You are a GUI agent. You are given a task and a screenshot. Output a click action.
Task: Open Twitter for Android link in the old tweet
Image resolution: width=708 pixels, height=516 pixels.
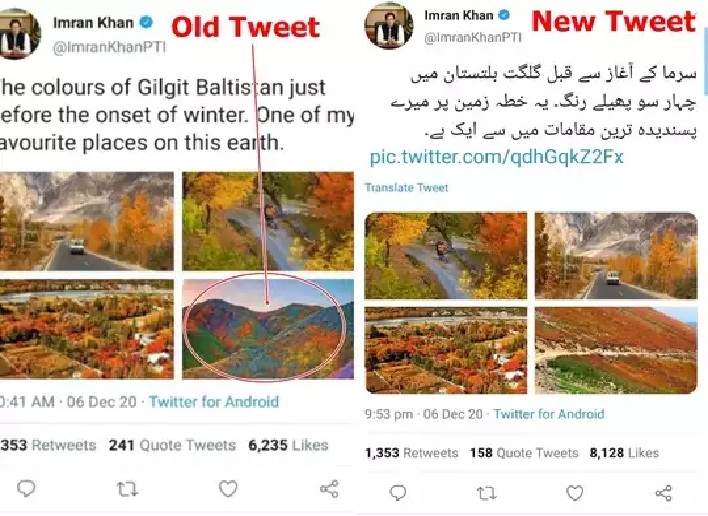coord(213,402)
